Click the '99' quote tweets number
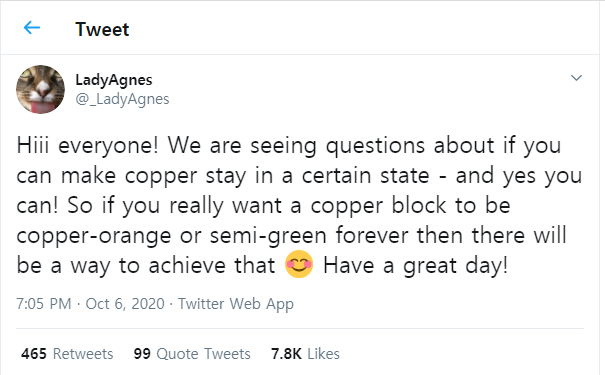The height and width of the screenshot is (375, 605). pyautogui.click(x=142, y=354)
